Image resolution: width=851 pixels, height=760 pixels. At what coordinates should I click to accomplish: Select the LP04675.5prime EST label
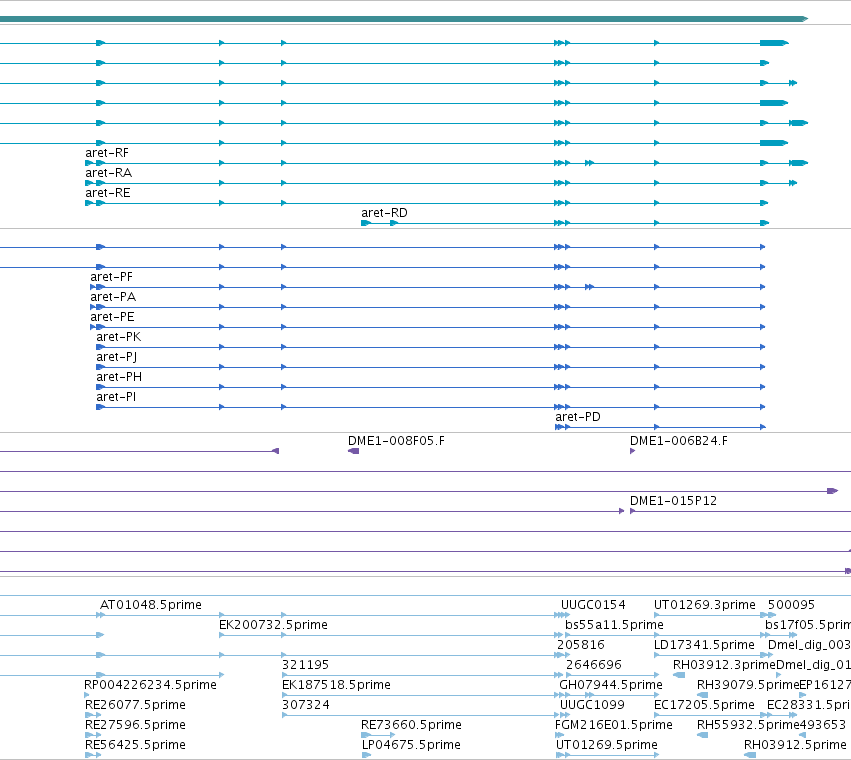click(x=411, y=745)
